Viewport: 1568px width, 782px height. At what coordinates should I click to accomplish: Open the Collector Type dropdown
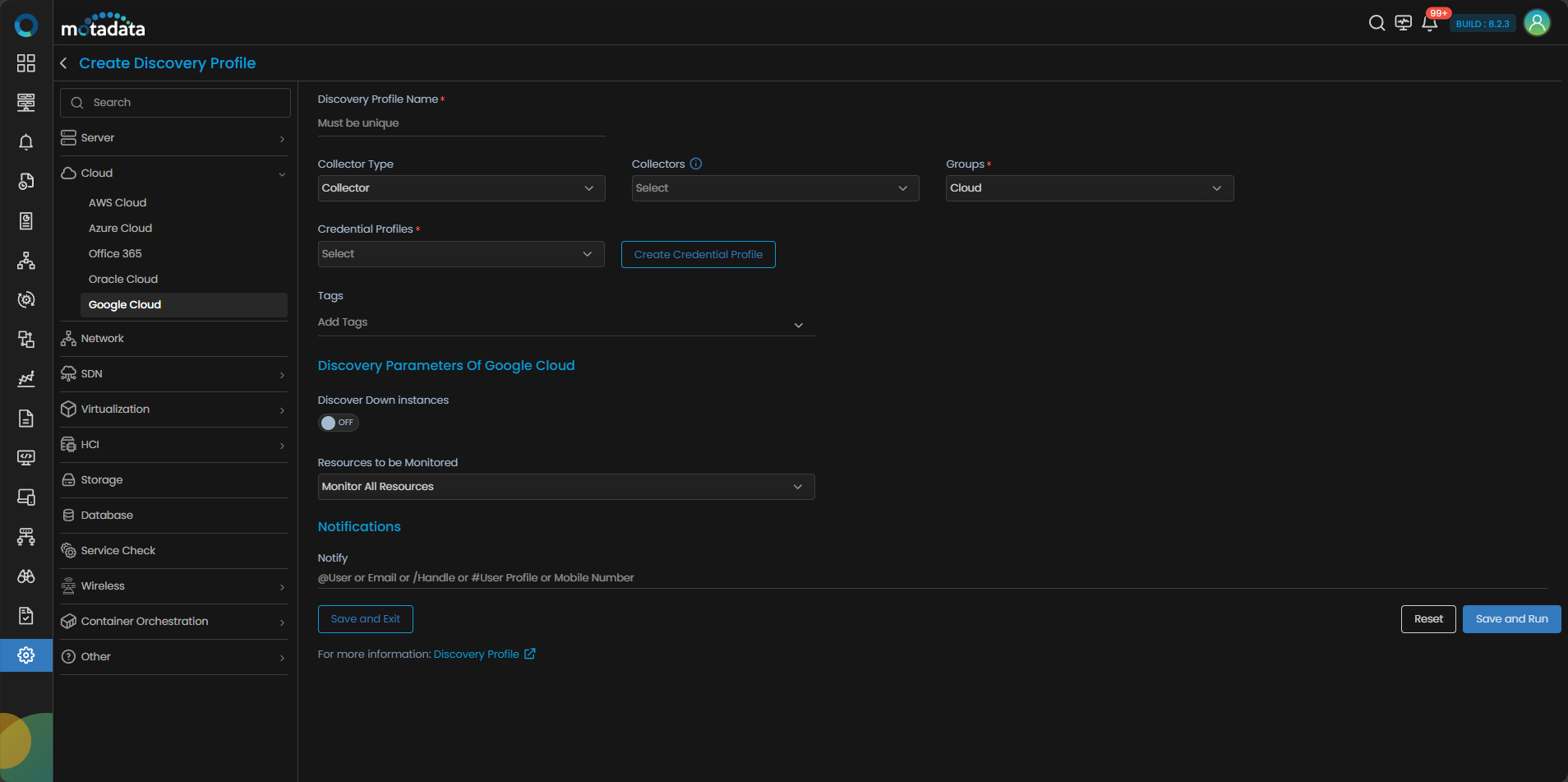click(x=462, y=188)
